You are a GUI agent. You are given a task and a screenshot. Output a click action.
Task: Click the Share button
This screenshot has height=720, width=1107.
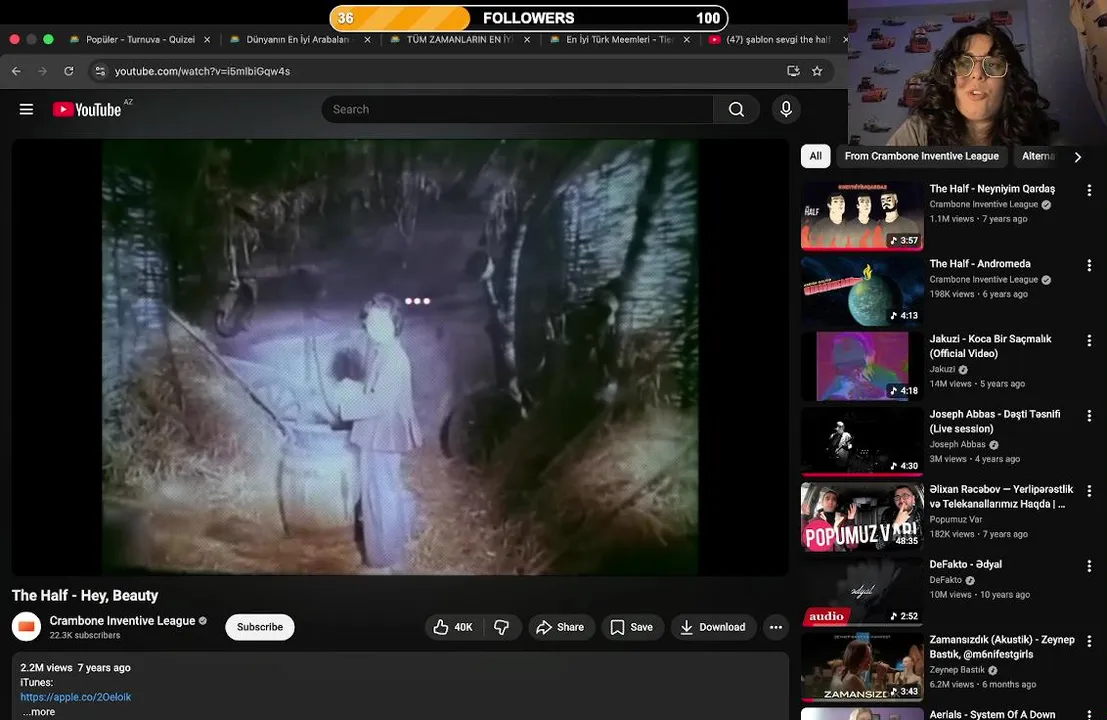click(x=561, y=627)
